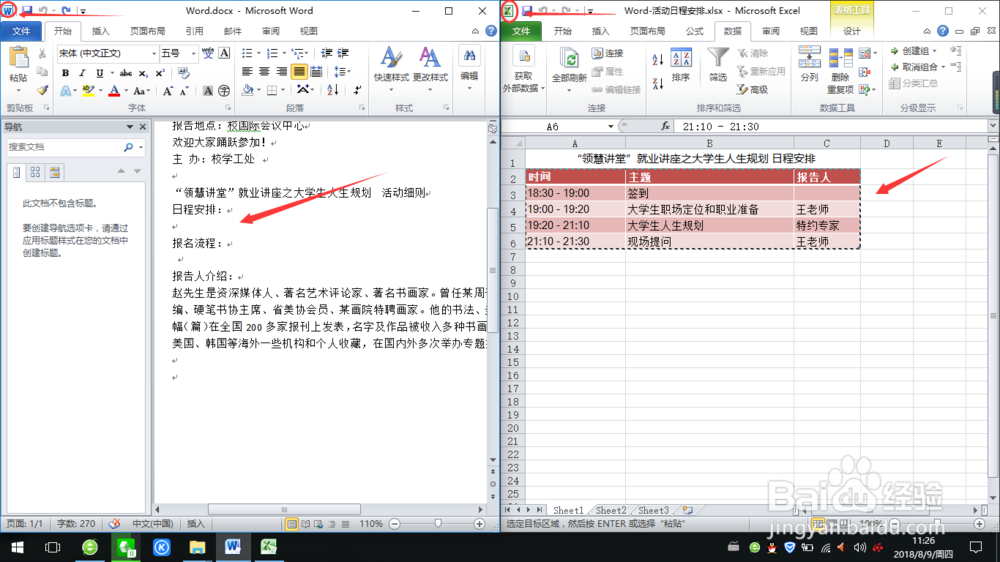Align paragraph left in Word
The height and width of the screenshot is (562, 1000).
tap(247, 71)
